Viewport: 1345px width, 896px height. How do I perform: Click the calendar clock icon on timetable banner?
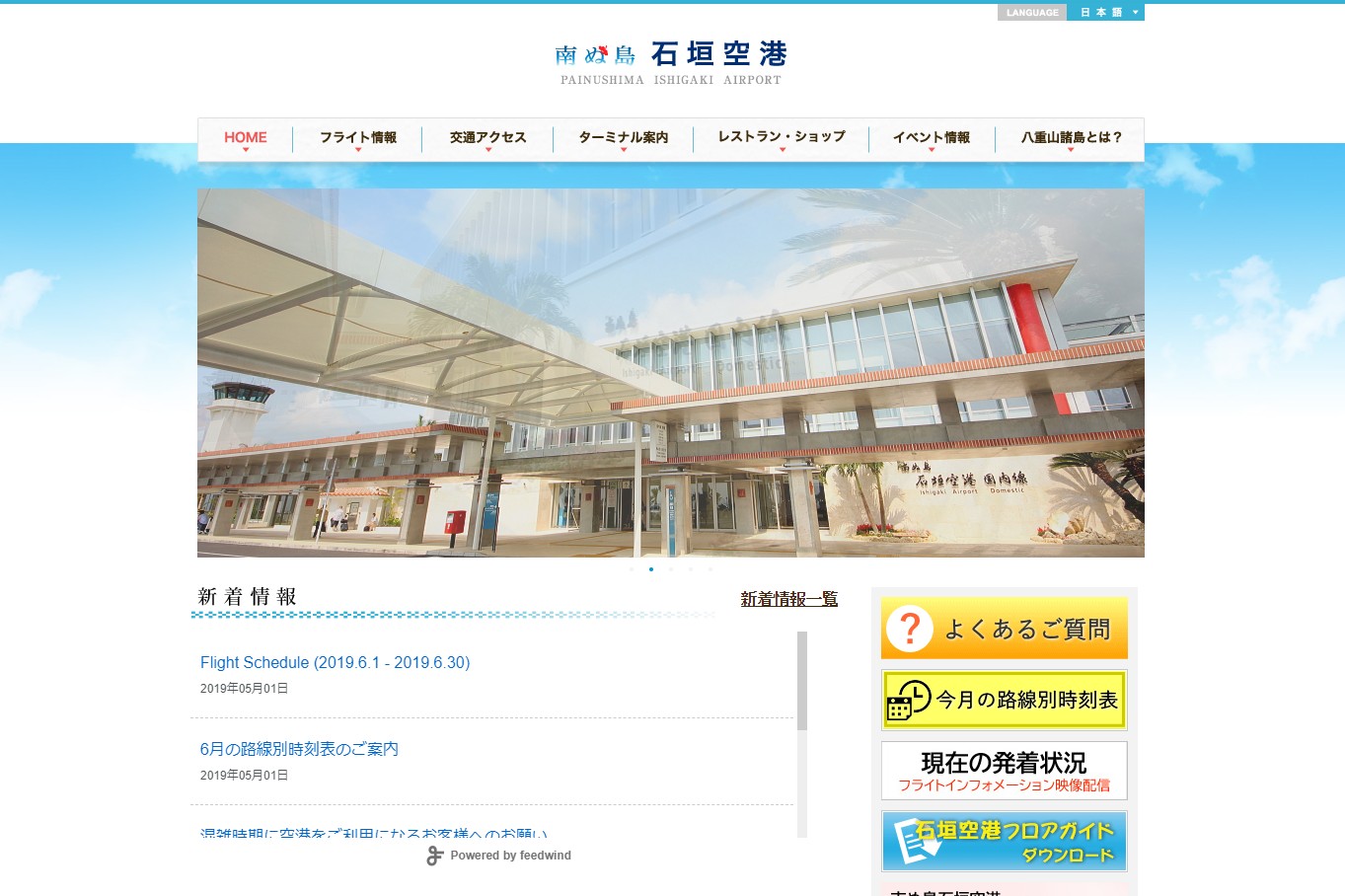[909, 701]
